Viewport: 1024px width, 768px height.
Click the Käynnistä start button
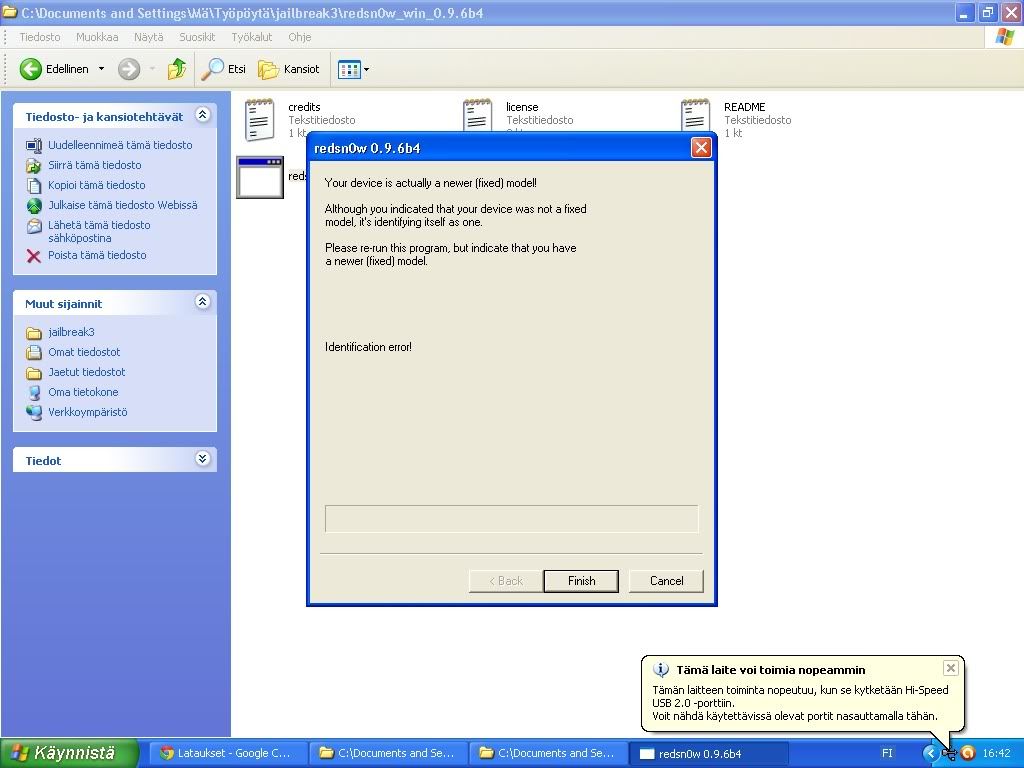point(69,753)
